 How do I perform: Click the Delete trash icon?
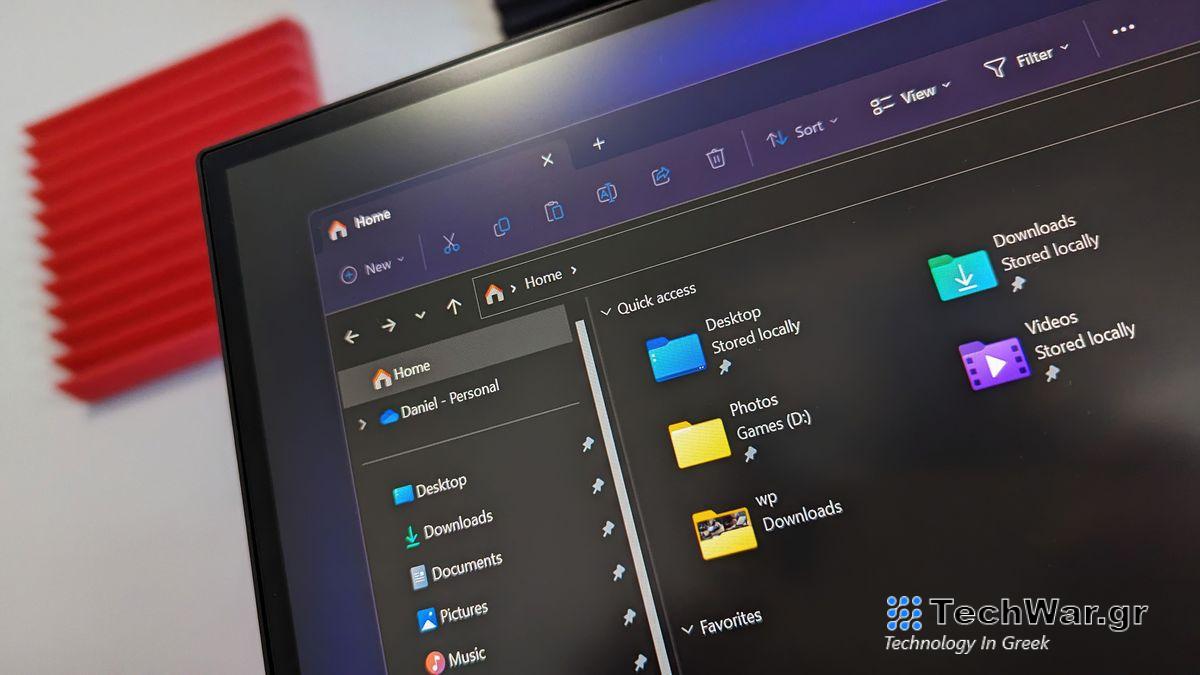[715, 157]
